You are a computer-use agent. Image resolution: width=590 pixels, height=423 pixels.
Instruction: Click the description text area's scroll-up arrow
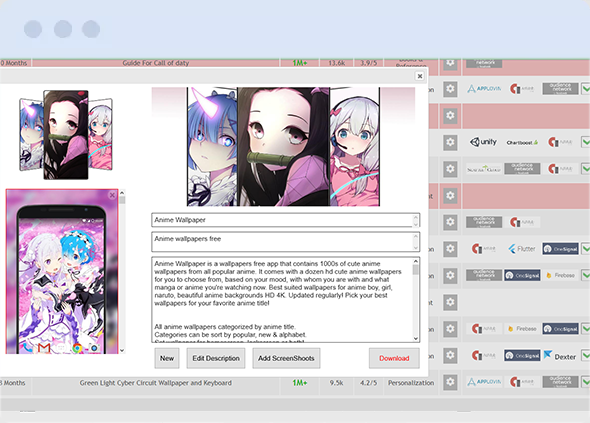(416, 261)
